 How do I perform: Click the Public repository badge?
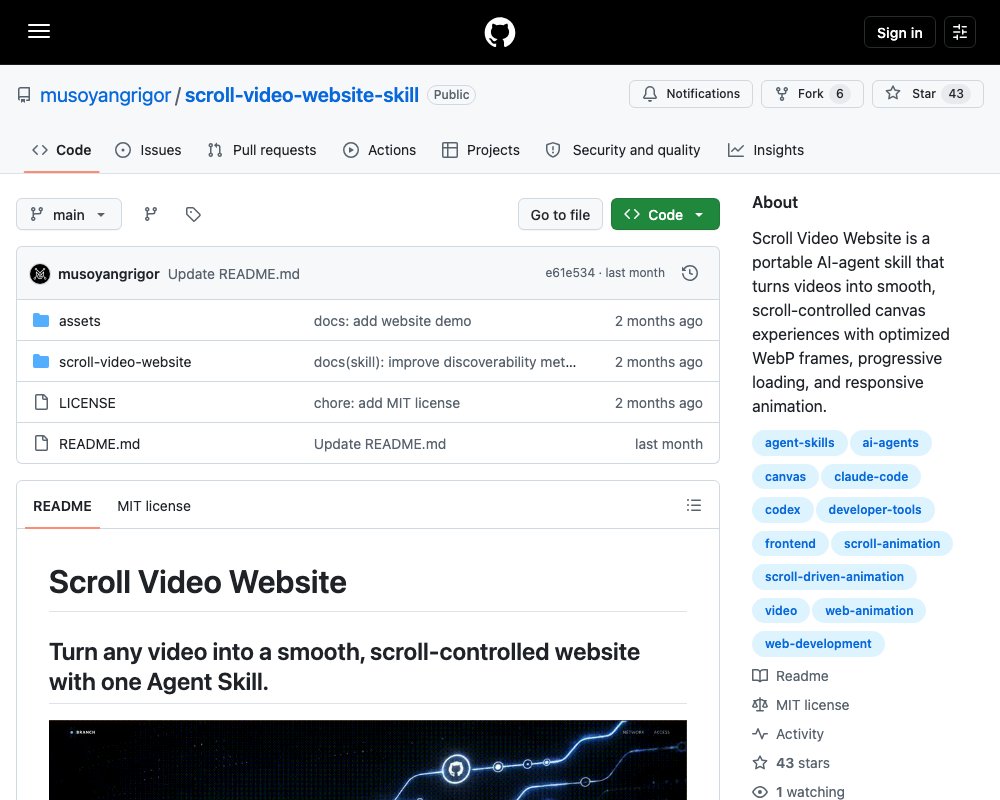click(451, 94)
